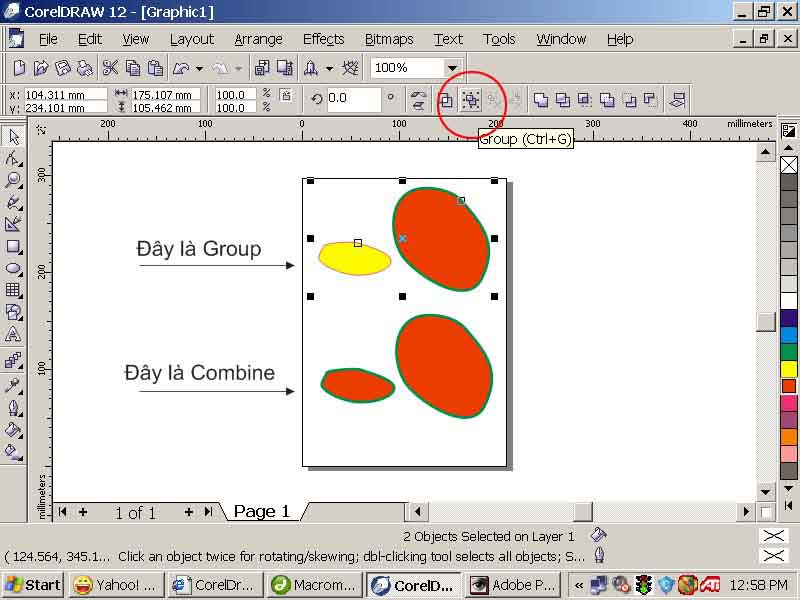Select the Pick tool in the toolbox
The width and height of the screenshot is (800, 600).
point(13,137)
